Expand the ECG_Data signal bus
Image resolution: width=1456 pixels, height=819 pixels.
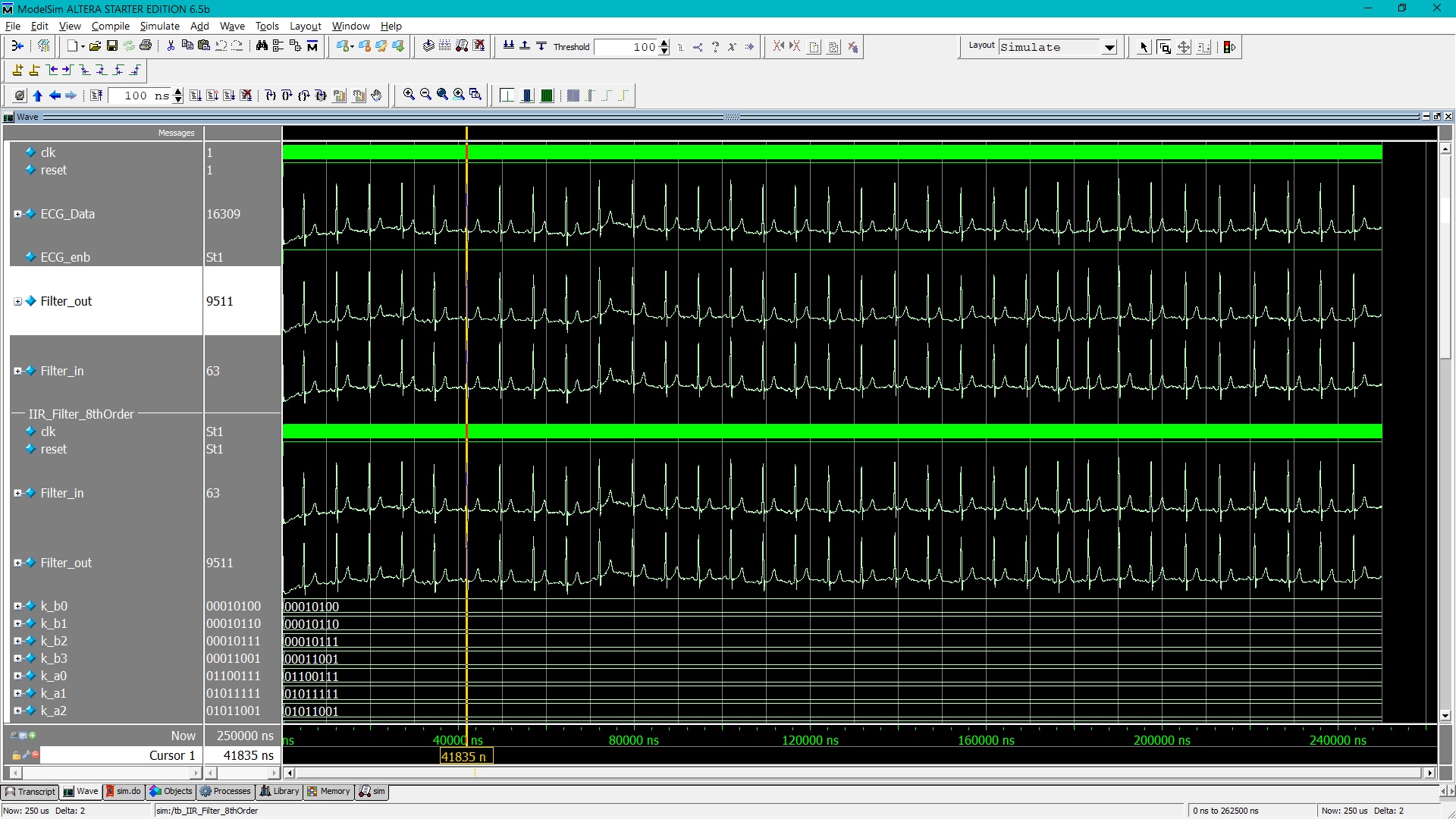click(x=17, y=214)
